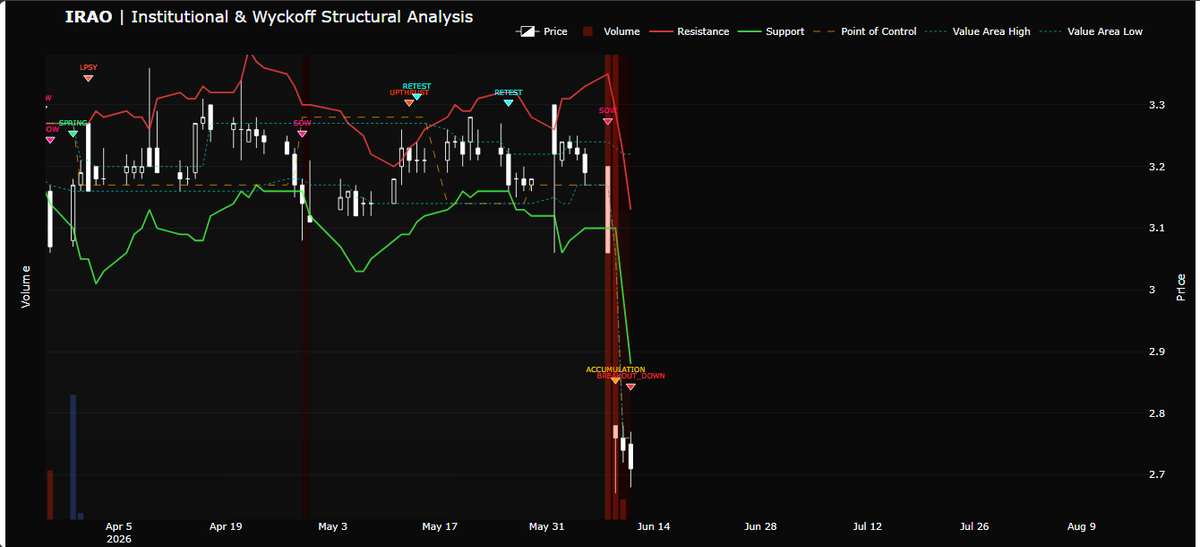The width and height of the screenshot is (1200, 547).
Task: Toggle Point of Control legend entry
Action: 864,32
